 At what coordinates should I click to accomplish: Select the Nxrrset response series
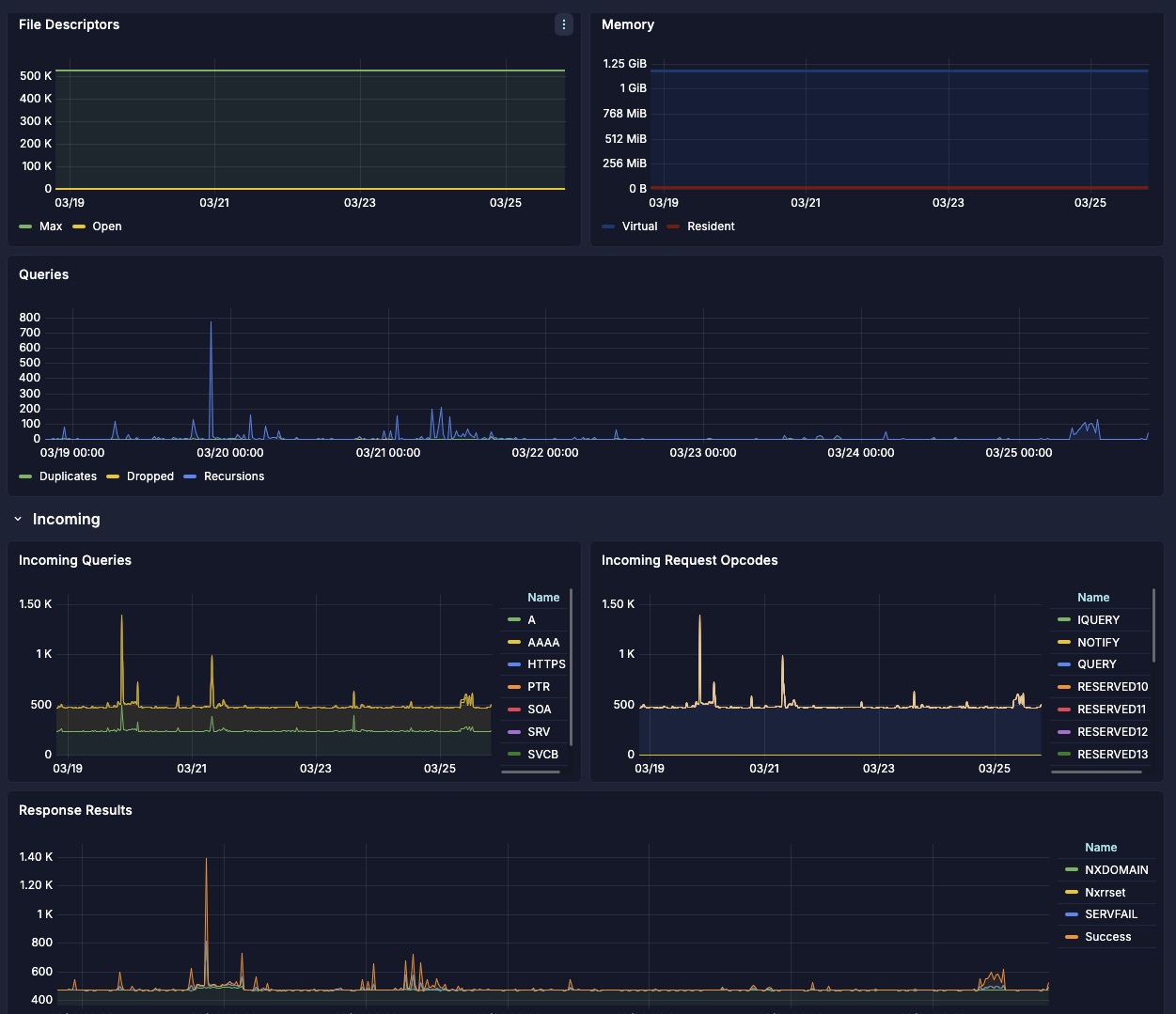(1106, 893)
